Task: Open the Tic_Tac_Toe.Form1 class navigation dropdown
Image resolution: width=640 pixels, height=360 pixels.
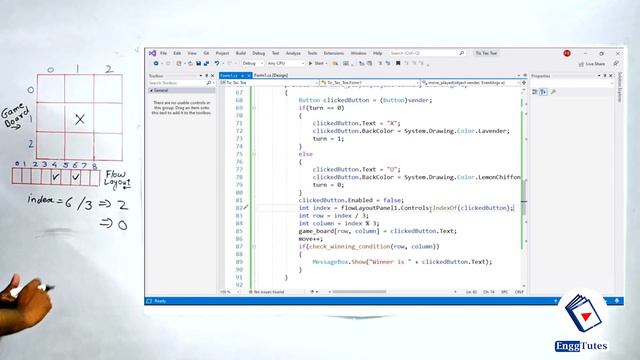Action: [370, 83]
